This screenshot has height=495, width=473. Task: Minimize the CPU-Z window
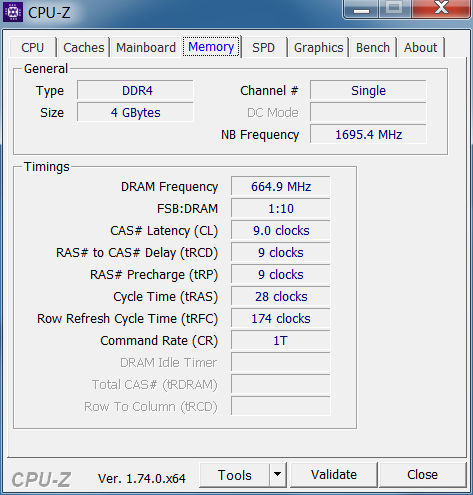361,9
